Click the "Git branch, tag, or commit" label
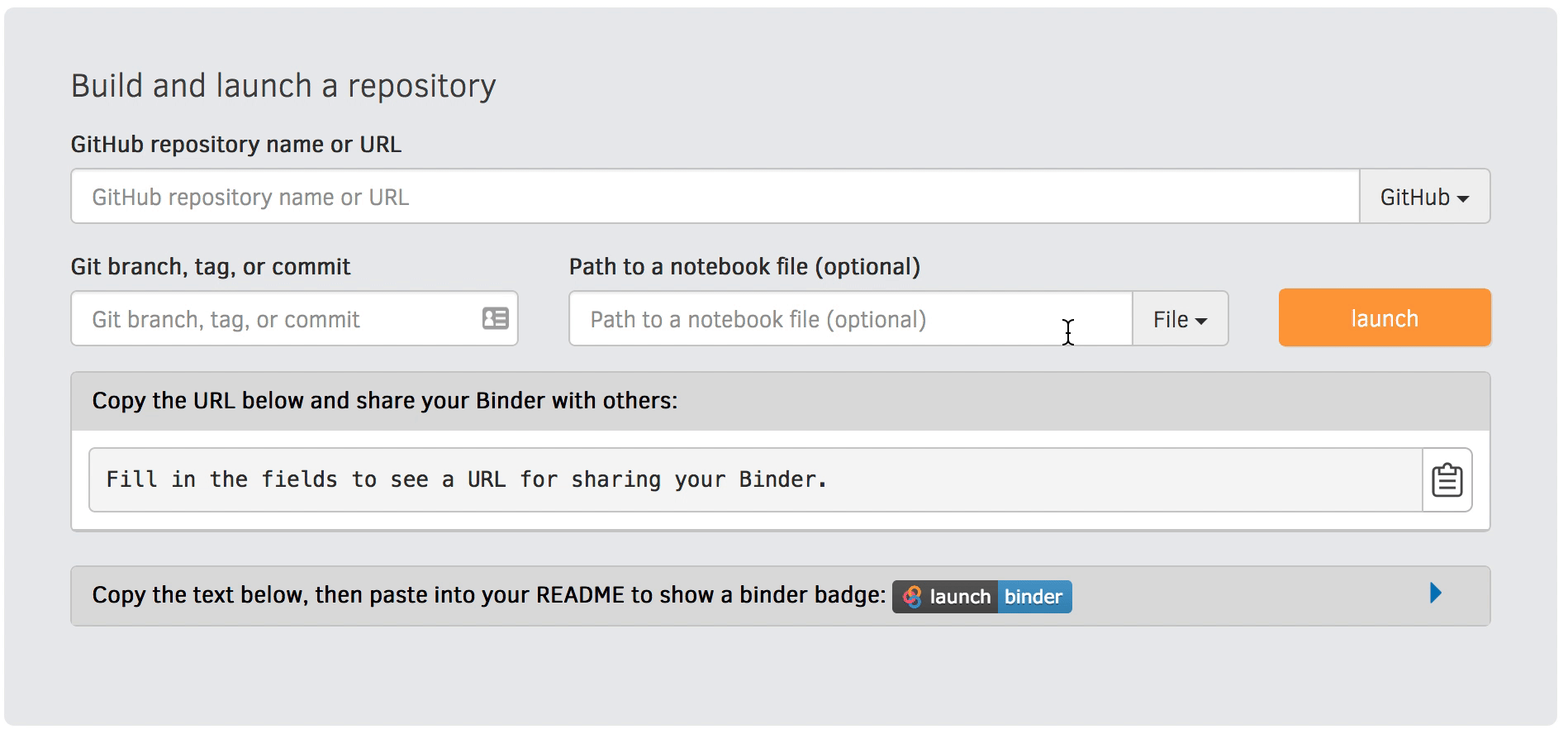 pyautogui.click(x=210, y=267)
